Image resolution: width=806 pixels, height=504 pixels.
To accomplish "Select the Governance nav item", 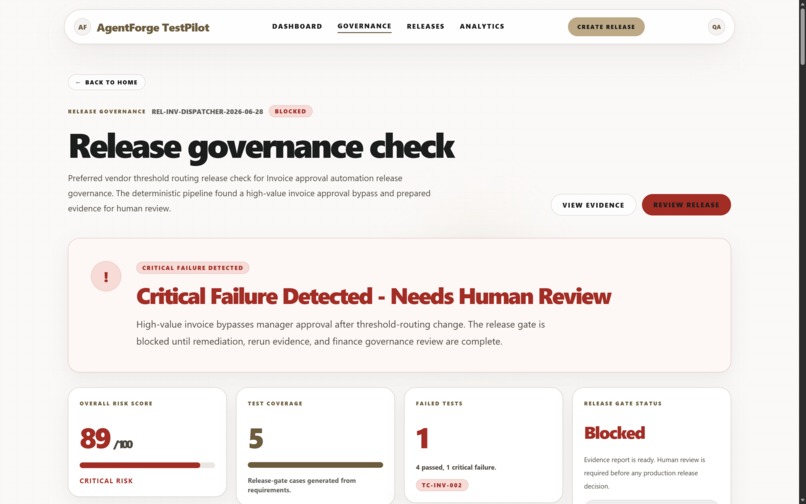I will tap(364, 26).
